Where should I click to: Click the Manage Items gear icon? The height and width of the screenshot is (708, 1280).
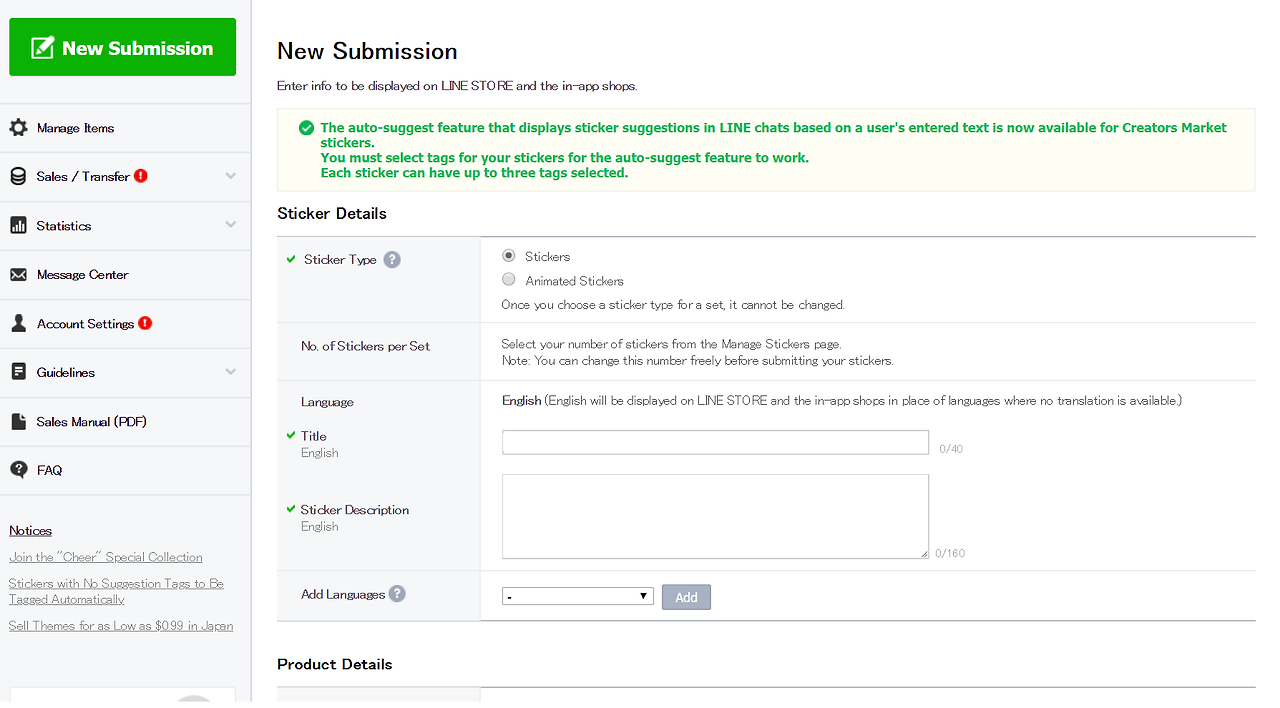[18, 128]
